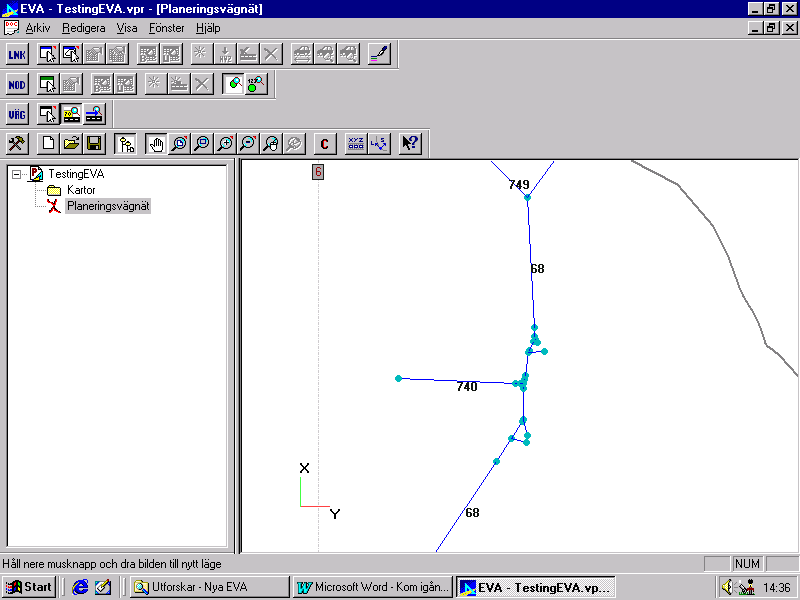
Task: Click the road label 740 on the map
Action: pos(467,387)
